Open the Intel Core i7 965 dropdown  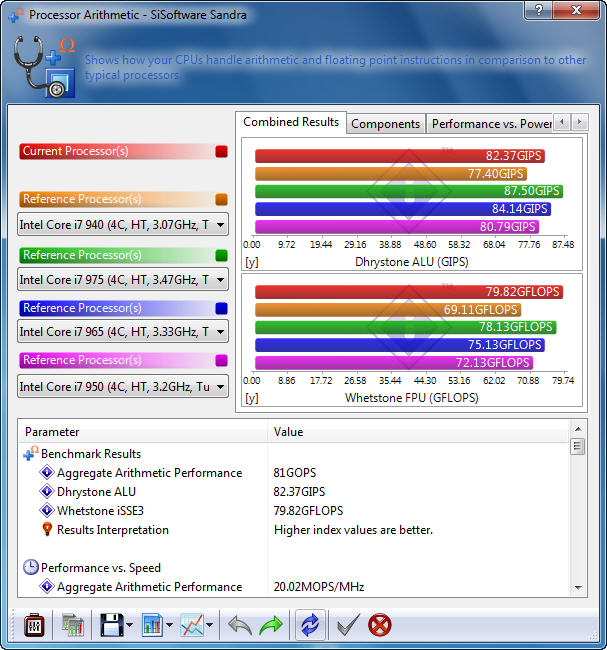pyautogui.click(x=123, y=332)
